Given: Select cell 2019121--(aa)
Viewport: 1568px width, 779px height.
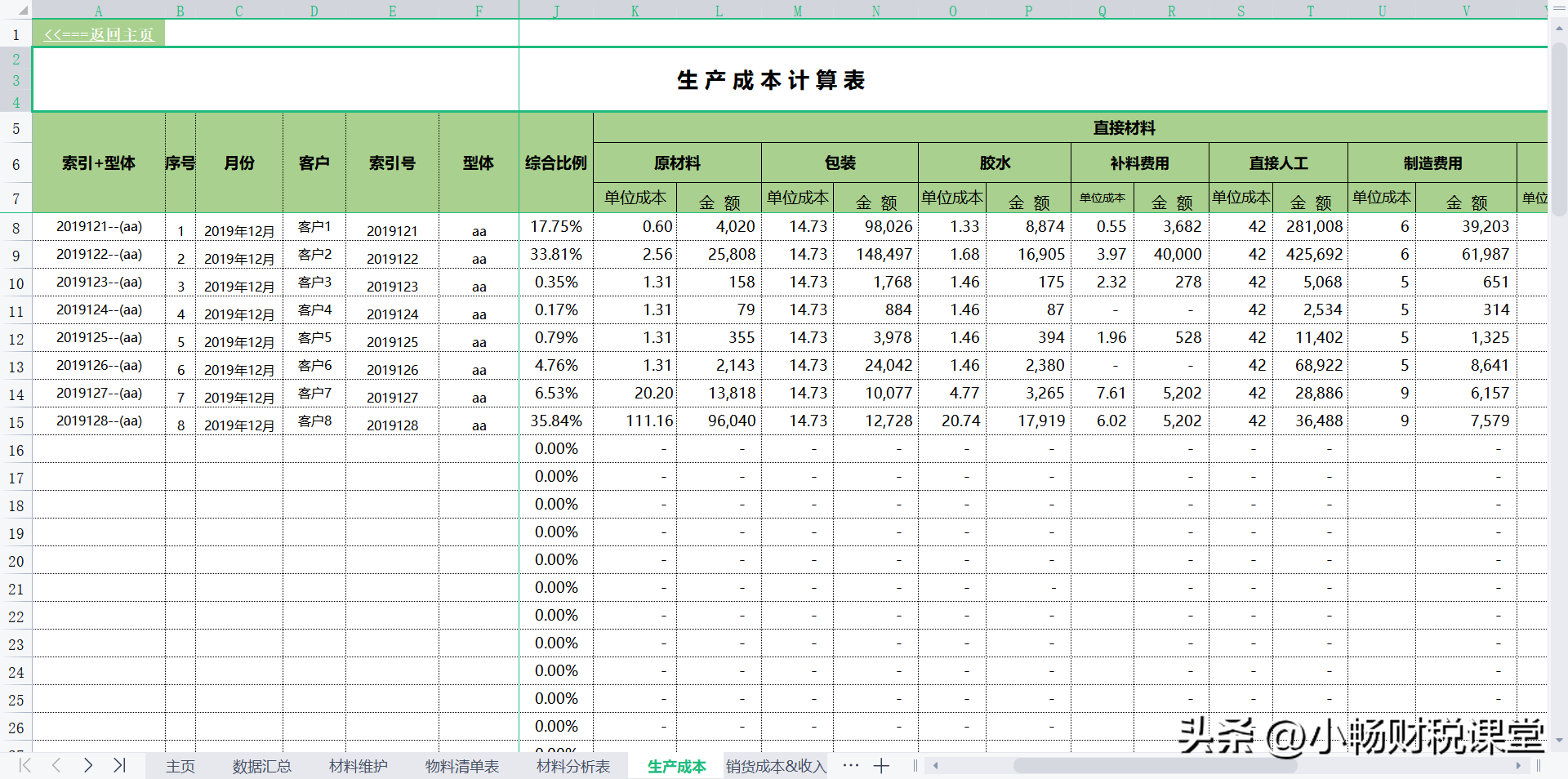Looking at the screenshot, I should tap(99, 227).
